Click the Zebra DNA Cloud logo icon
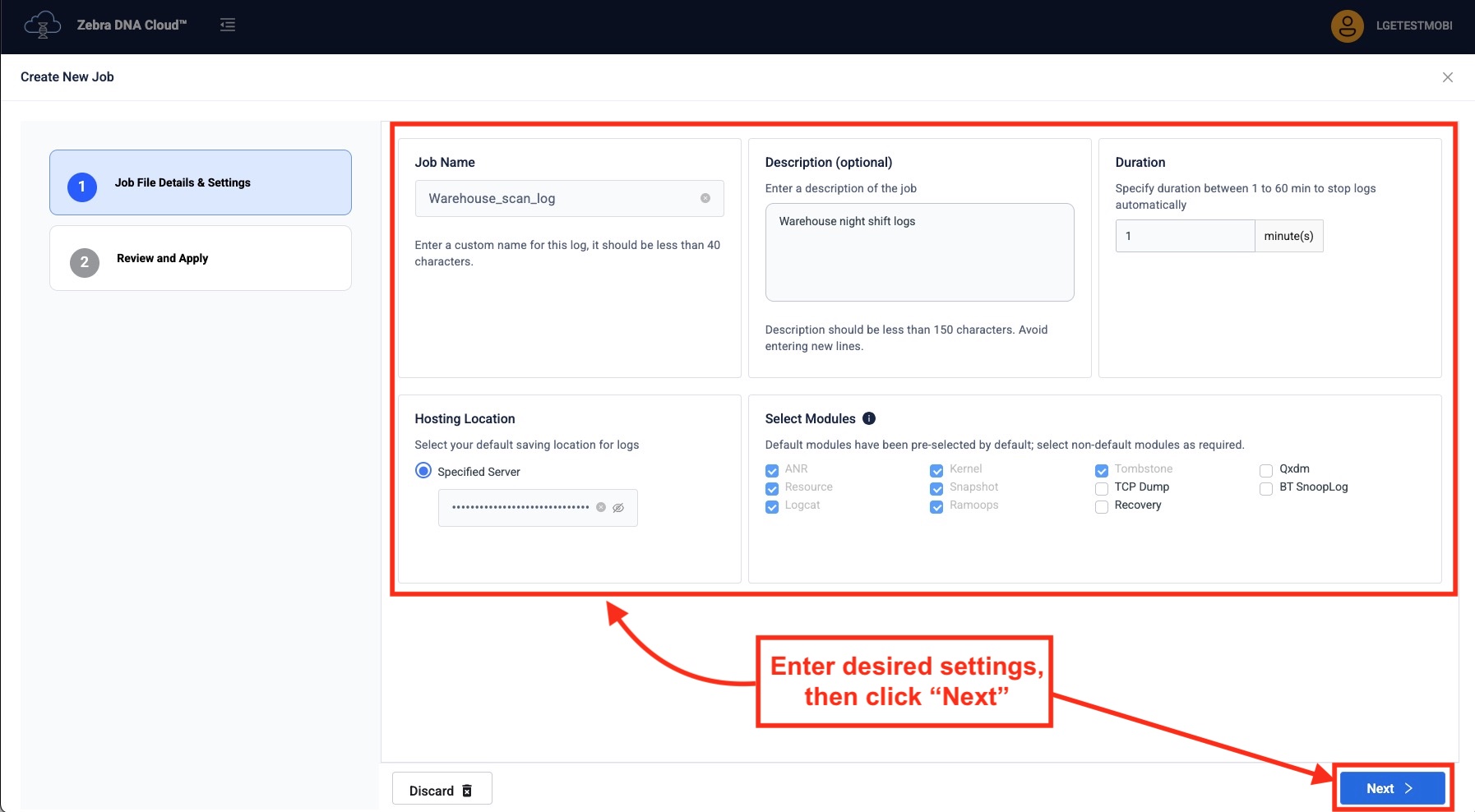 pyautogui.click(x=42, y=25)
